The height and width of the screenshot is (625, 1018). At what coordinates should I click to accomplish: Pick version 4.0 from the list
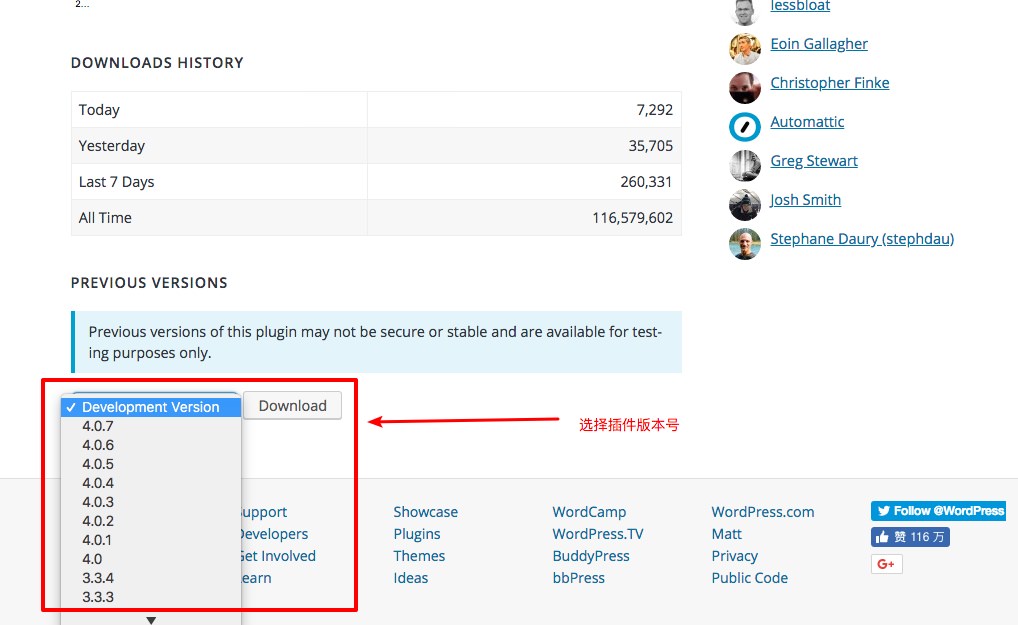[92, 559]
